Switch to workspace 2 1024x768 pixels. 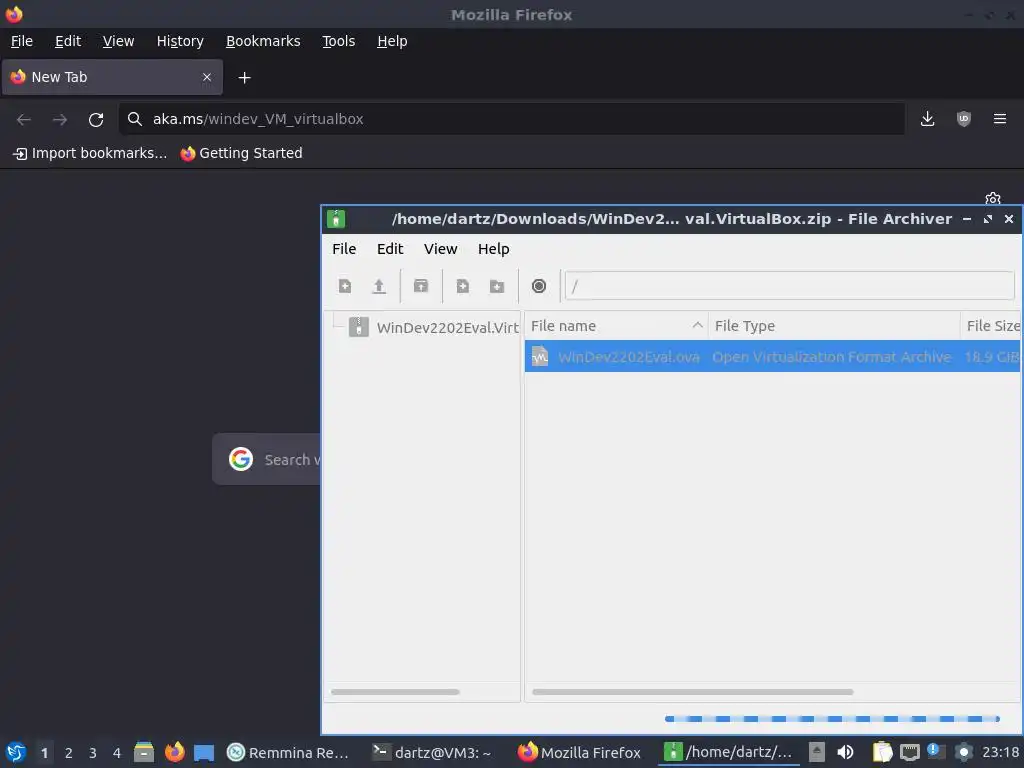(x=69, y=753)
